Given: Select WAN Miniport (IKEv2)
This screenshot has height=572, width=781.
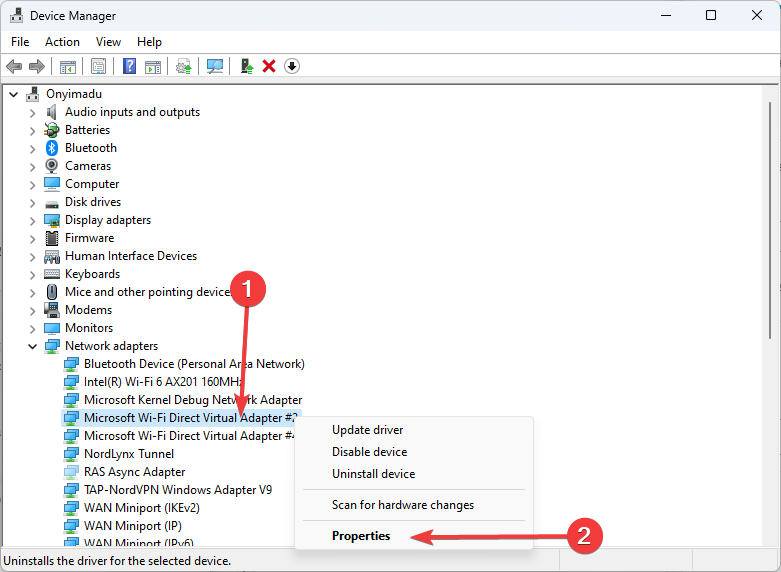Looking at the screenshot, I should [x=141, y=508].
